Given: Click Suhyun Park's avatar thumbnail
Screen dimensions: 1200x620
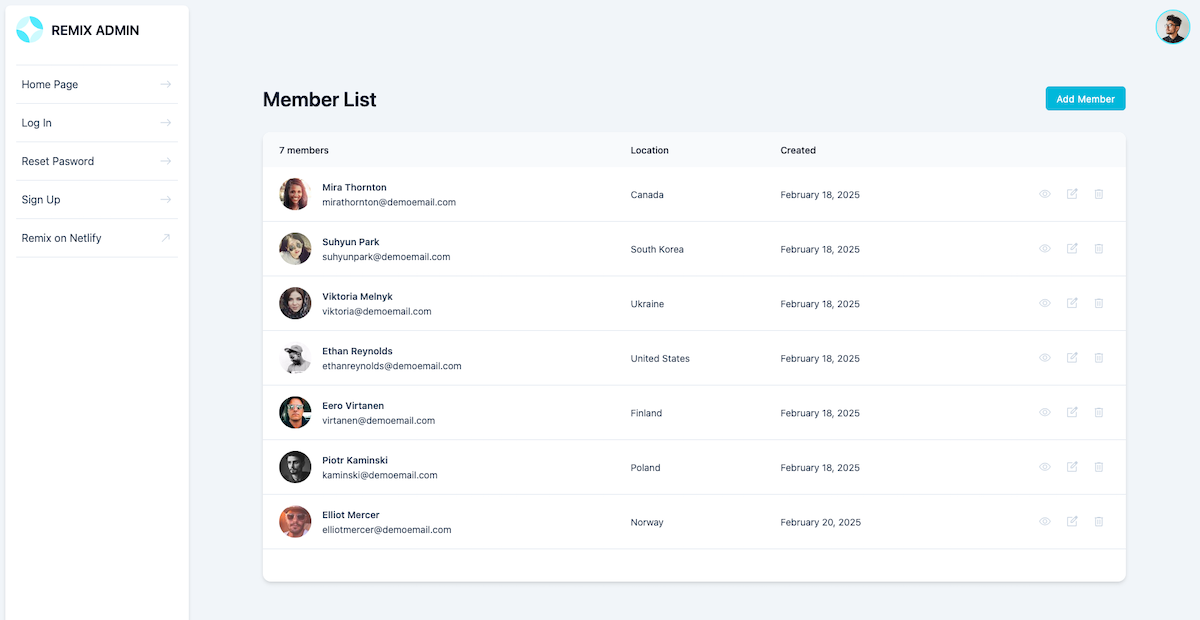Looking at the screenshot, I should click(x=295, y=249).
